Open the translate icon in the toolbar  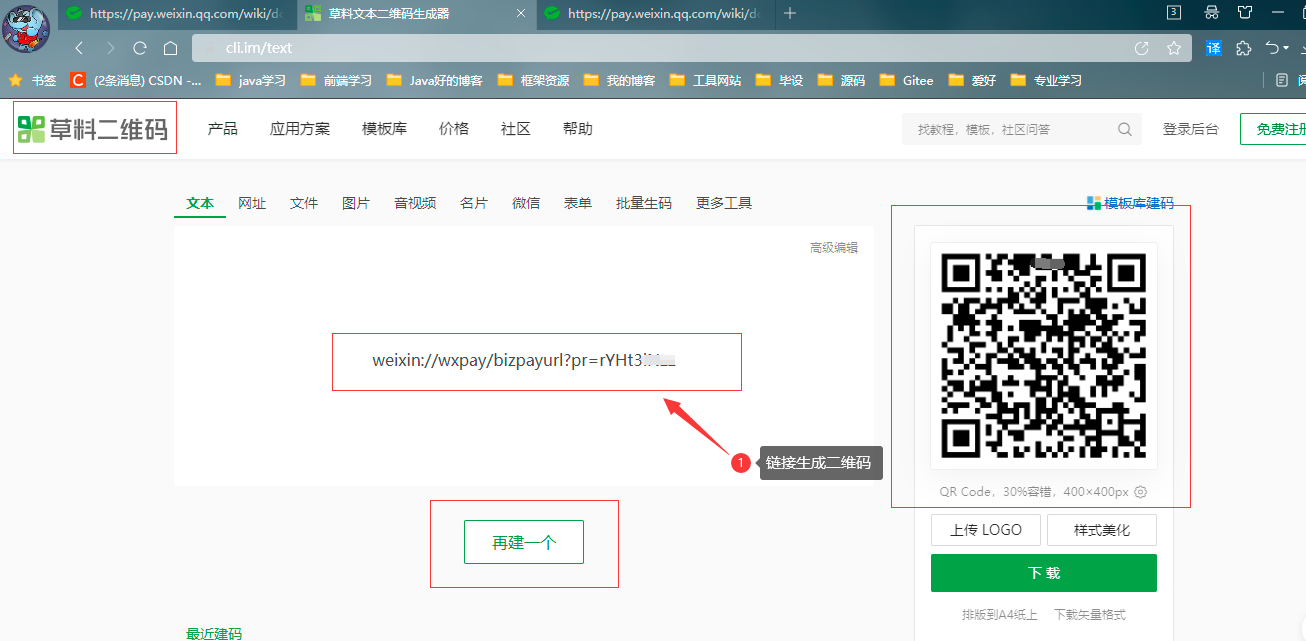pos(1214,48)
